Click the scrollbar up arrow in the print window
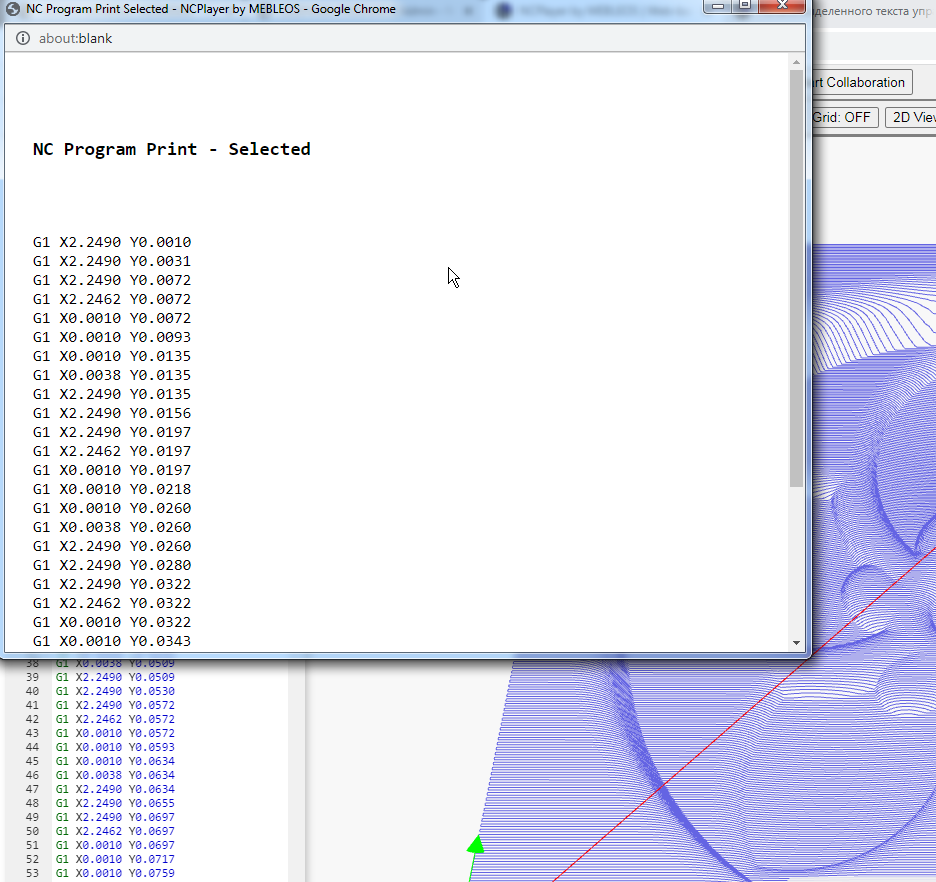The width and height of the screenshot is (936, 882). (x=796, y=62)
